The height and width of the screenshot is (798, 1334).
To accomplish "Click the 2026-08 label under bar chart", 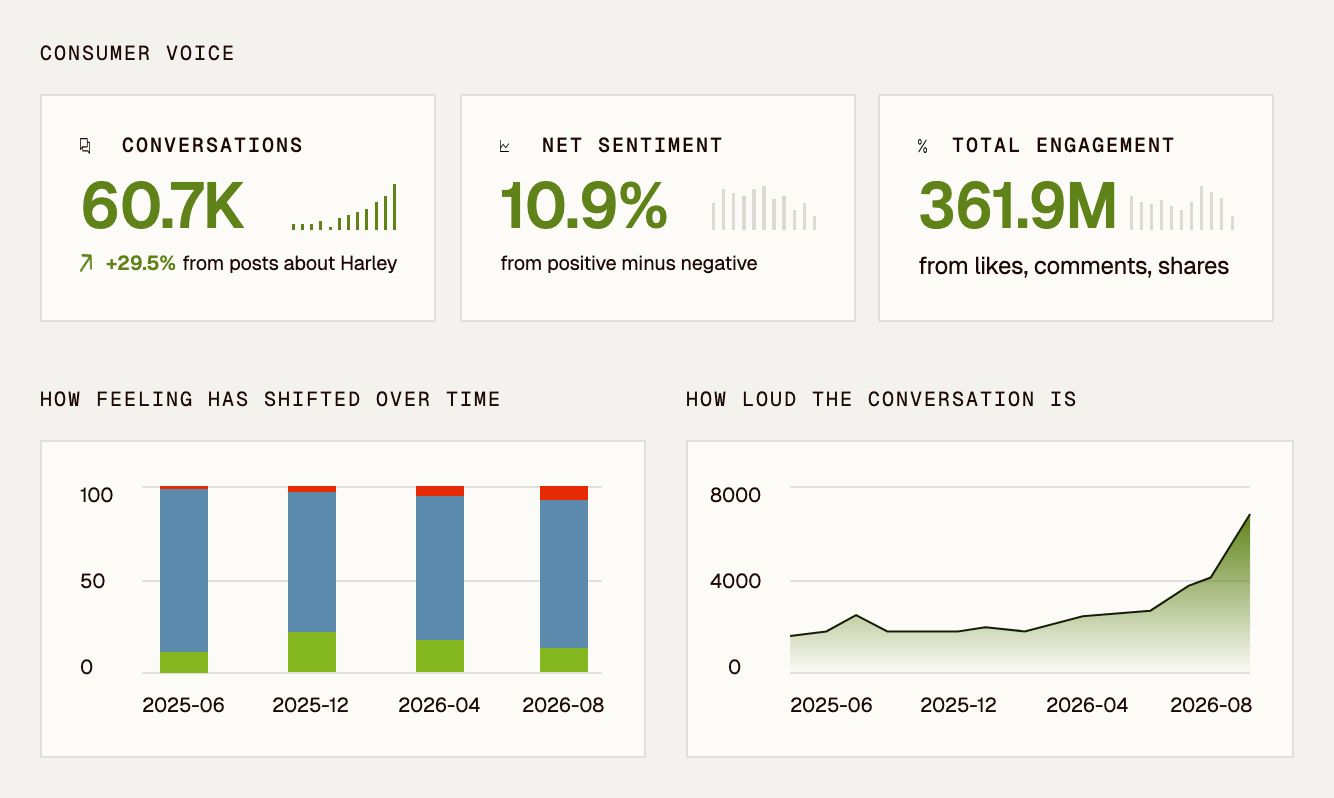I will [563, 705].
